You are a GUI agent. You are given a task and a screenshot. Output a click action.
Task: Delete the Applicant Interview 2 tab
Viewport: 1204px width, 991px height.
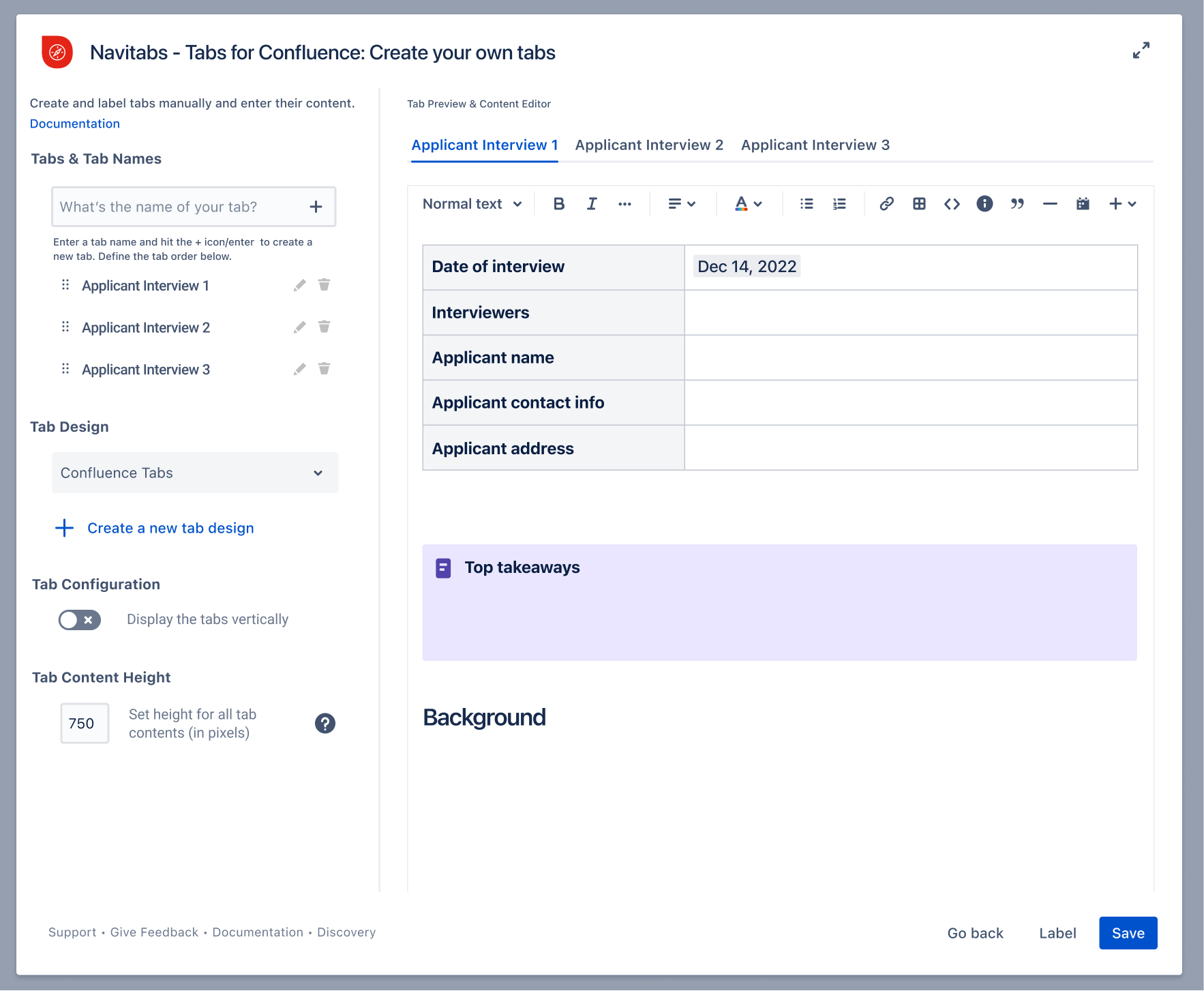tap(325, 327)
